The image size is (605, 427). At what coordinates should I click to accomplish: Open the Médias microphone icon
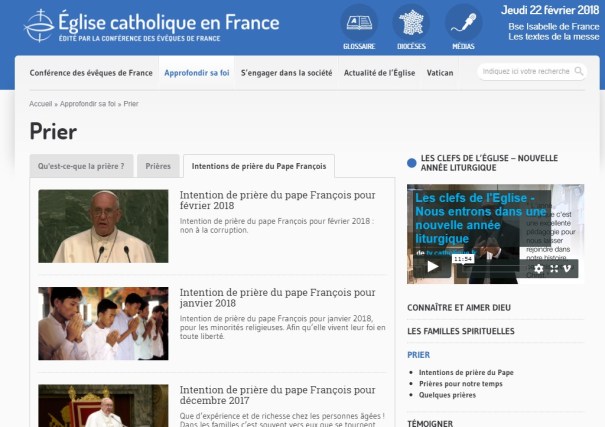463,22
